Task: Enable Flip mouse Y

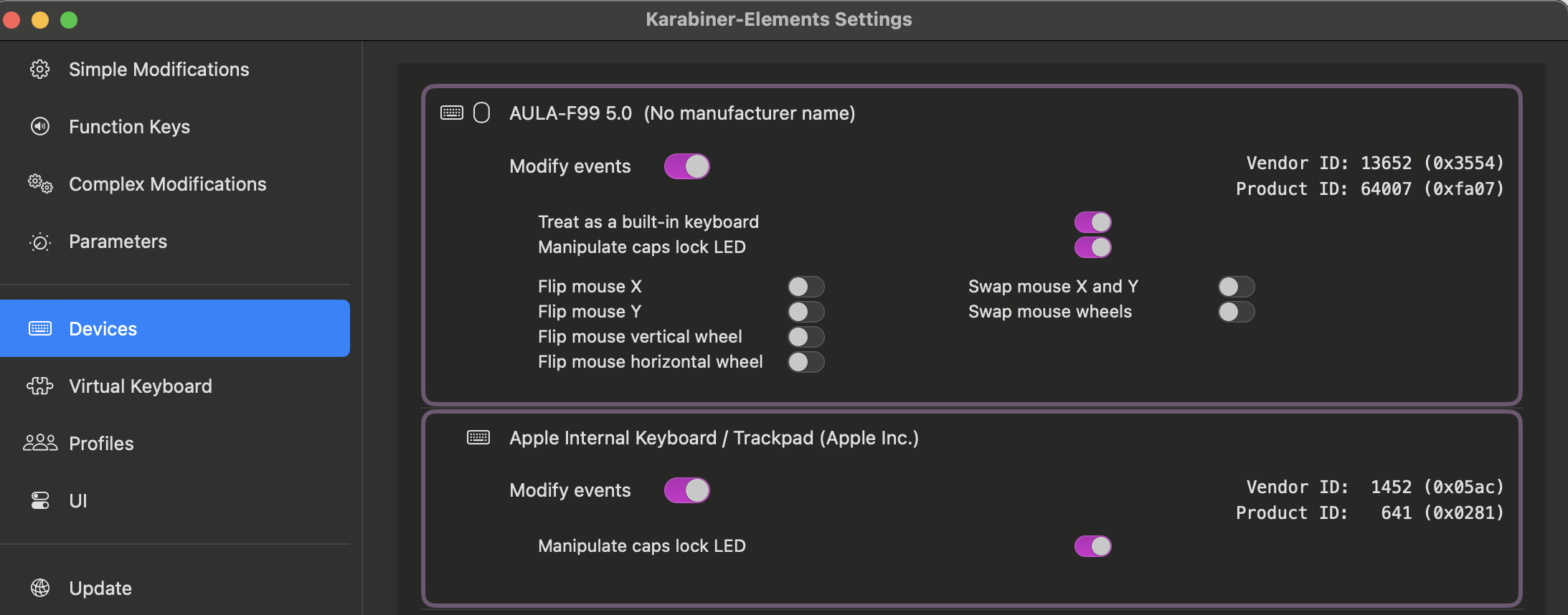Action: (x=806, y=312)
